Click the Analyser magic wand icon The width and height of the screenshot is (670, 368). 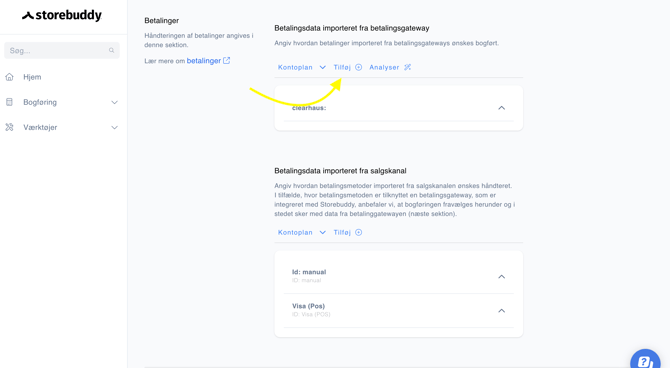tap(408, 67)
